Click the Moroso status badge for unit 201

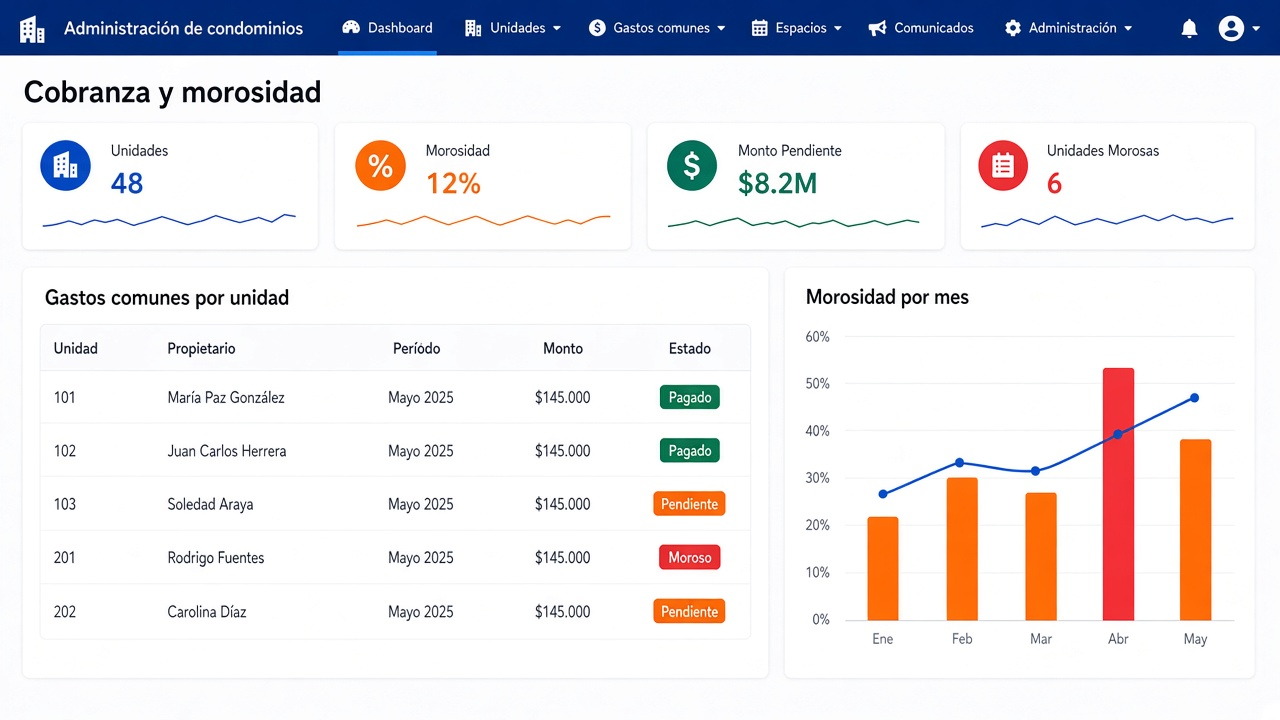689,557
